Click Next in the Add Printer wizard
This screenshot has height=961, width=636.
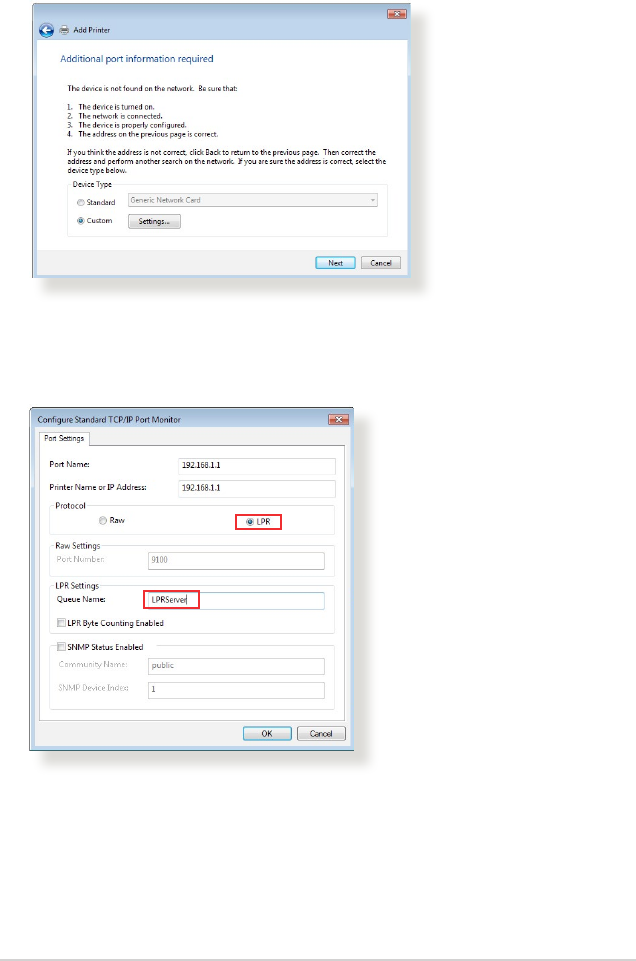(x=335, y=263)
